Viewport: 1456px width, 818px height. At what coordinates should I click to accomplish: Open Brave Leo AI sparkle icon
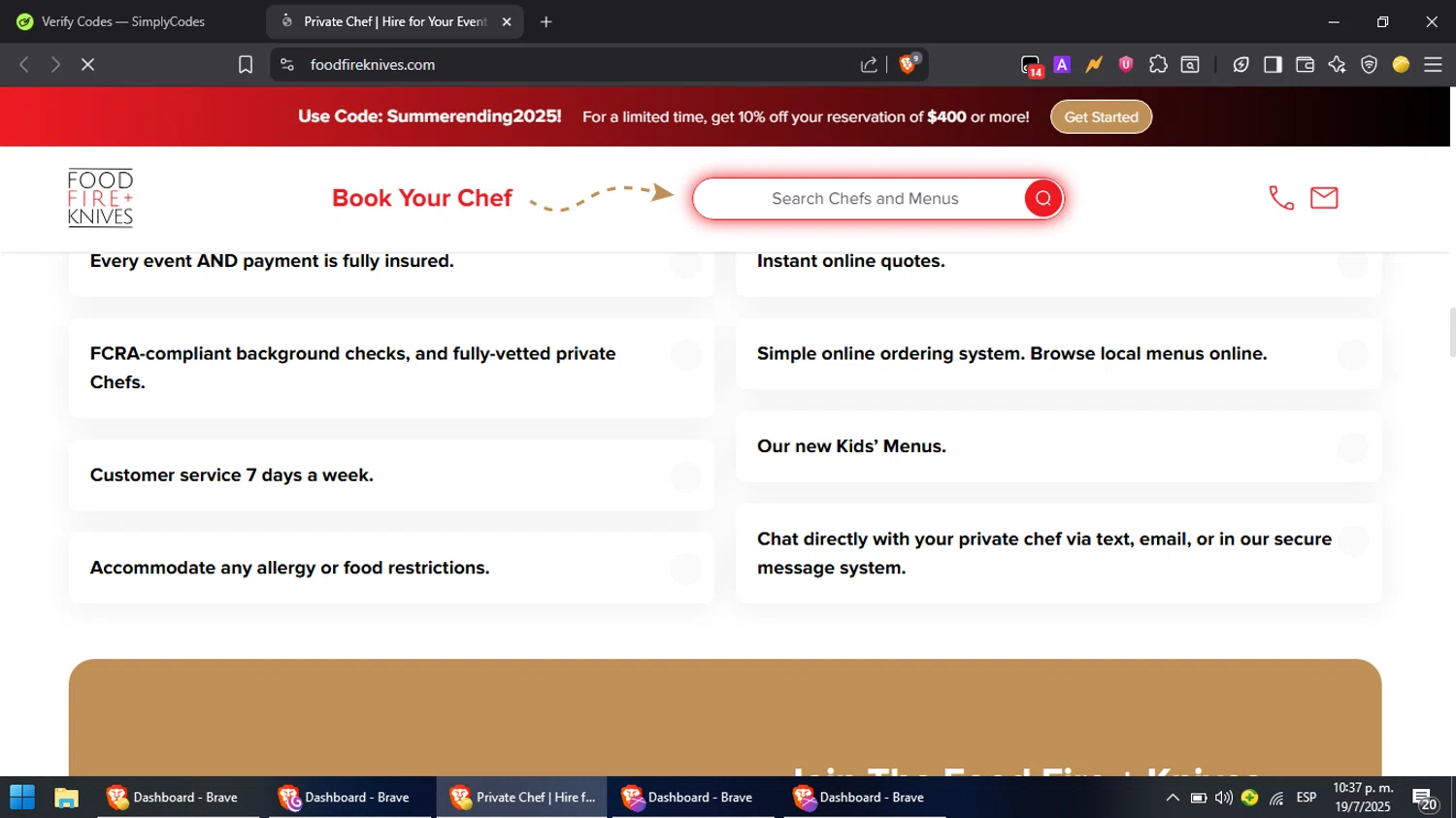click(1337, 64)
